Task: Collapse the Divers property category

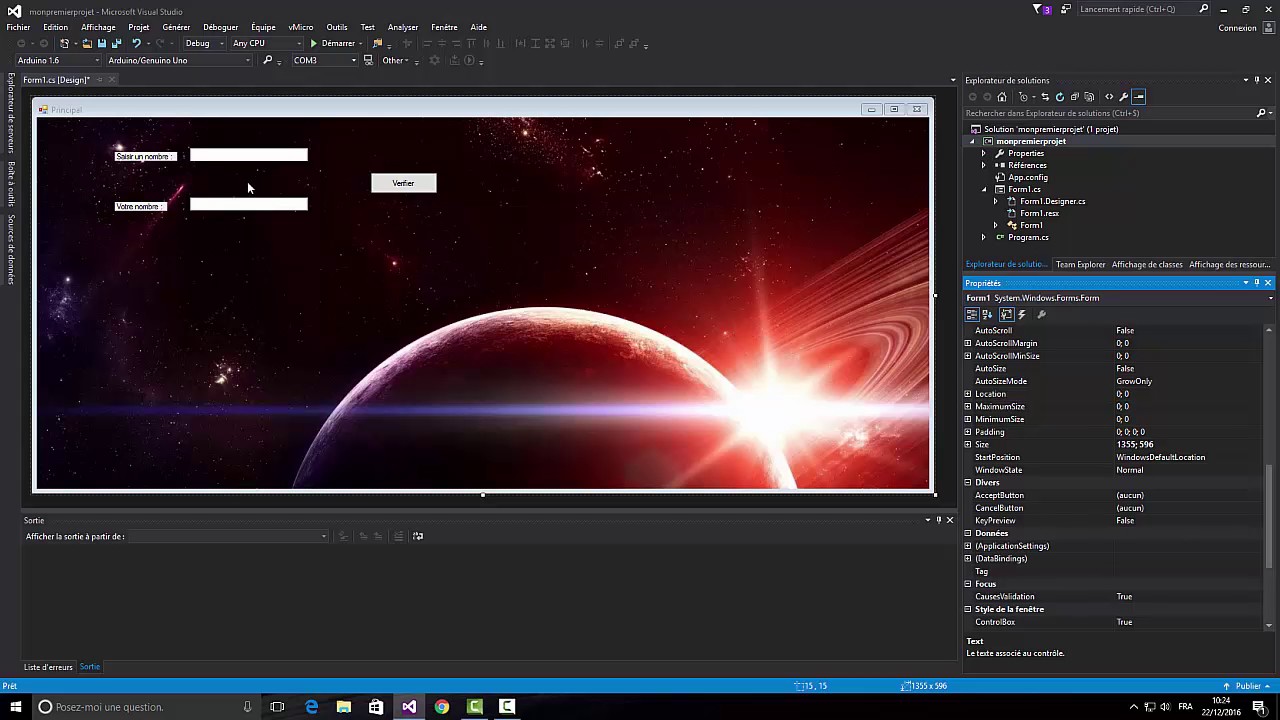Action: point(968,482)
